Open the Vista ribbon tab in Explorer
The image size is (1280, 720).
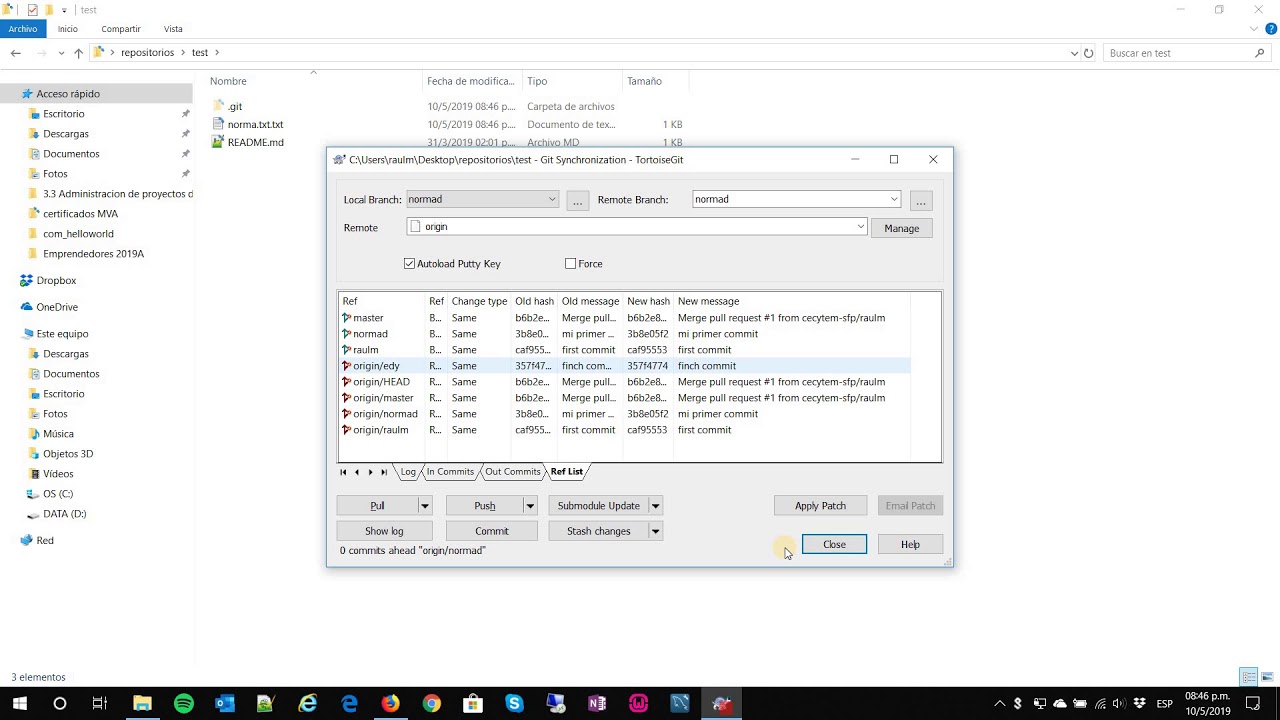(173, 29)
